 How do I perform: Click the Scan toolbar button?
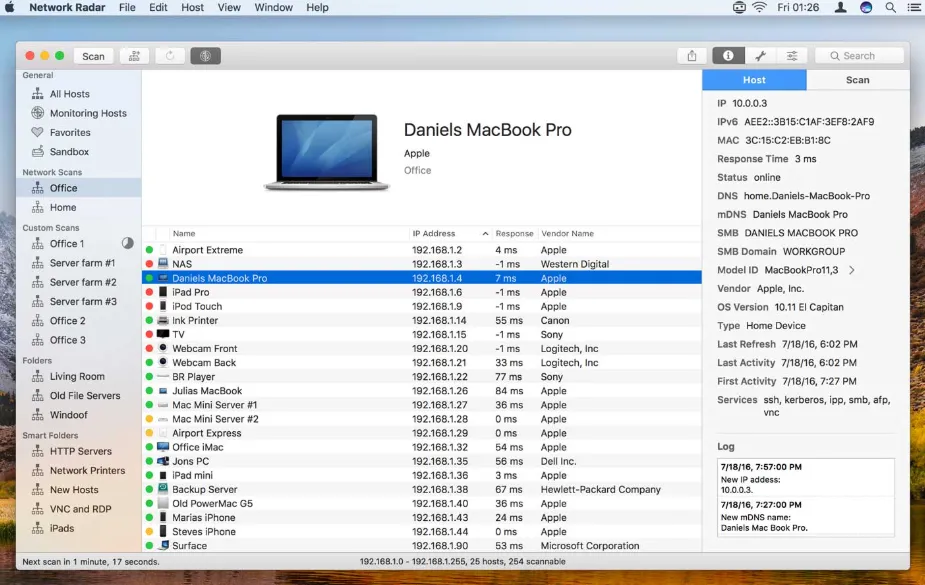pyautogui.click(x=93, y=56)
